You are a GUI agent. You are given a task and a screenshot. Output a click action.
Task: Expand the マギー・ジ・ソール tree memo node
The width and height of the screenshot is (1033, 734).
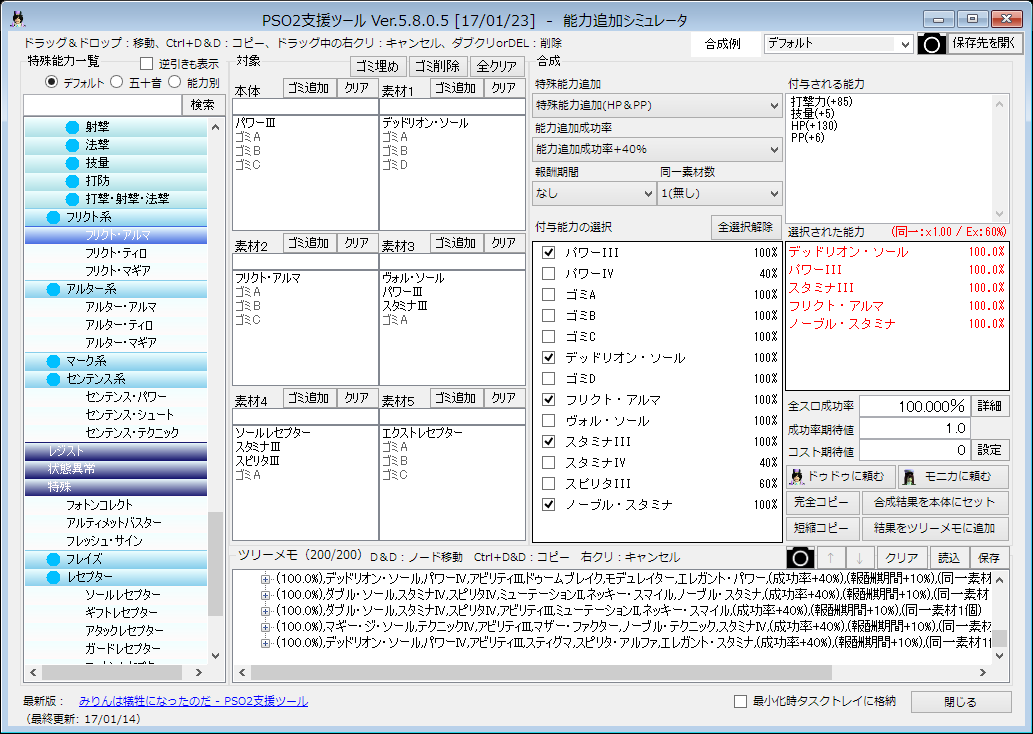pos(265,627)
